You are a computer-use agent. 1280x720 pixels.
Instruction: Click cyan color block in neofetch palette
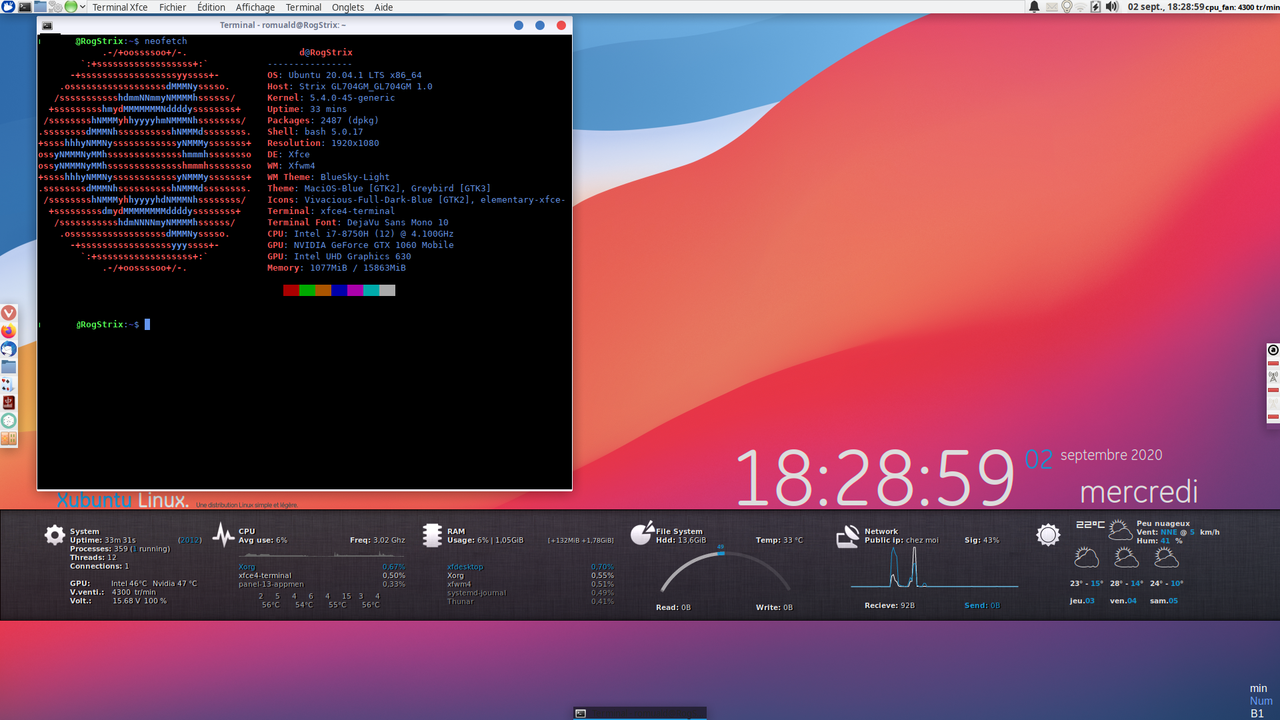click(371, 290)
